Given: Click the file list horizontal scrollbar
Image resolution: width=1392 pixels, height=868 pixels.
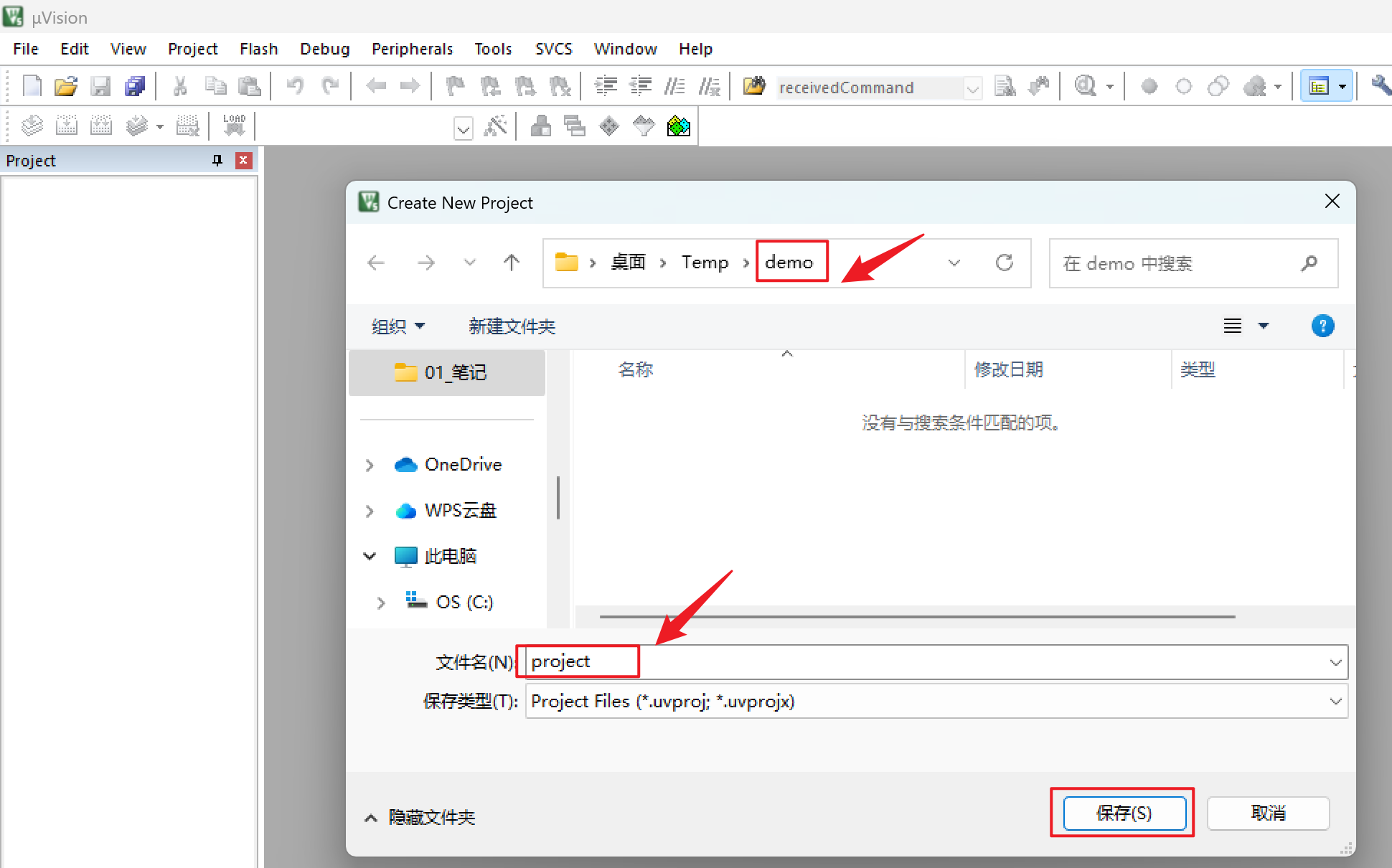Looking at the screenshot, I should 917,616.
